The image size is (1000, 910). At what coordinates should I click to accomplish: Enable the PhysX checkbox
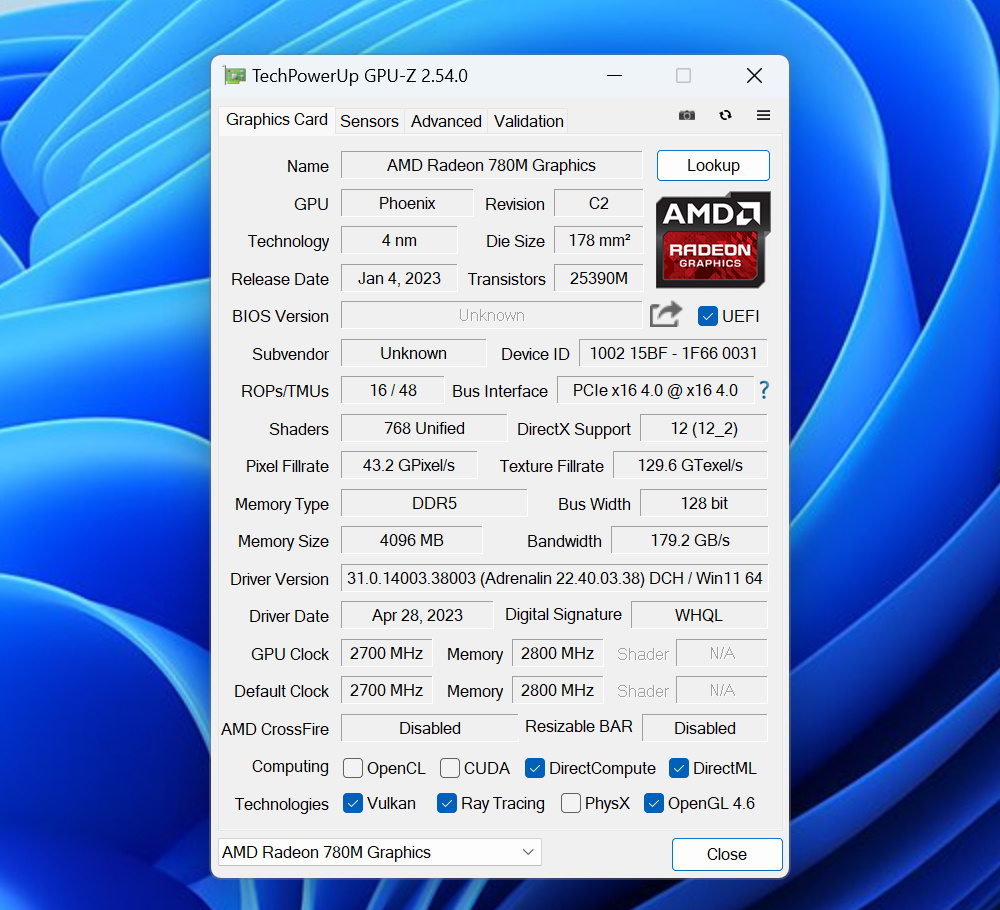pos(571,803)
